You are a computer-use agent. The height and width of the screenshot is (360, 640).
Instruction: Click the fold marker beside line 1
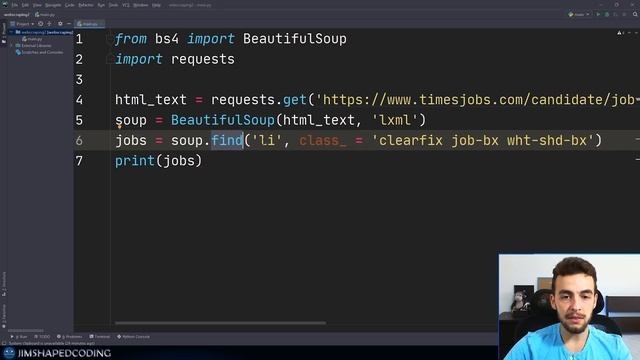point(109,39)
